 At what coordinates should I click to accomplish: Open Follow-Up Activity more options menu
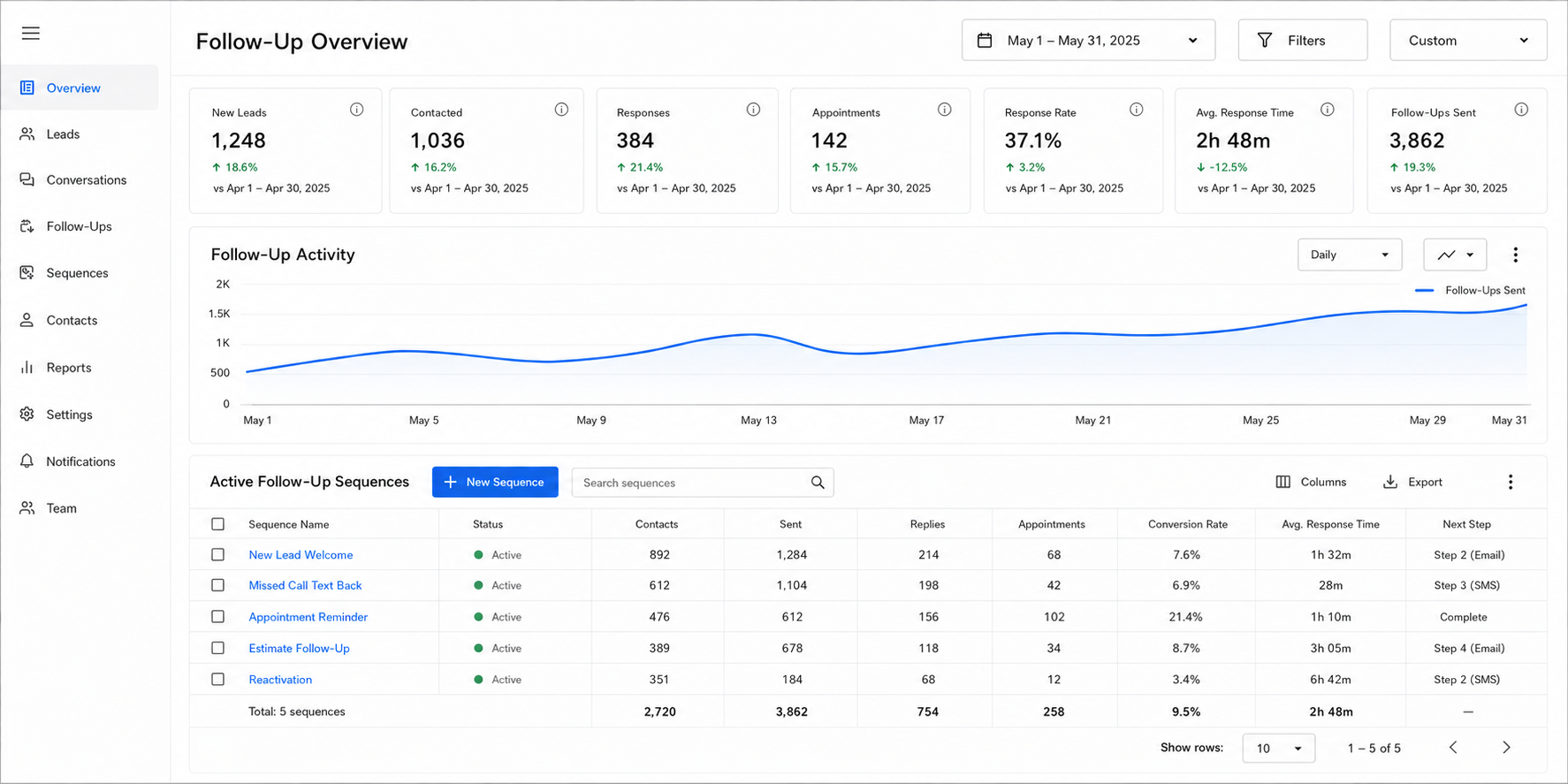coord(1516,255)
